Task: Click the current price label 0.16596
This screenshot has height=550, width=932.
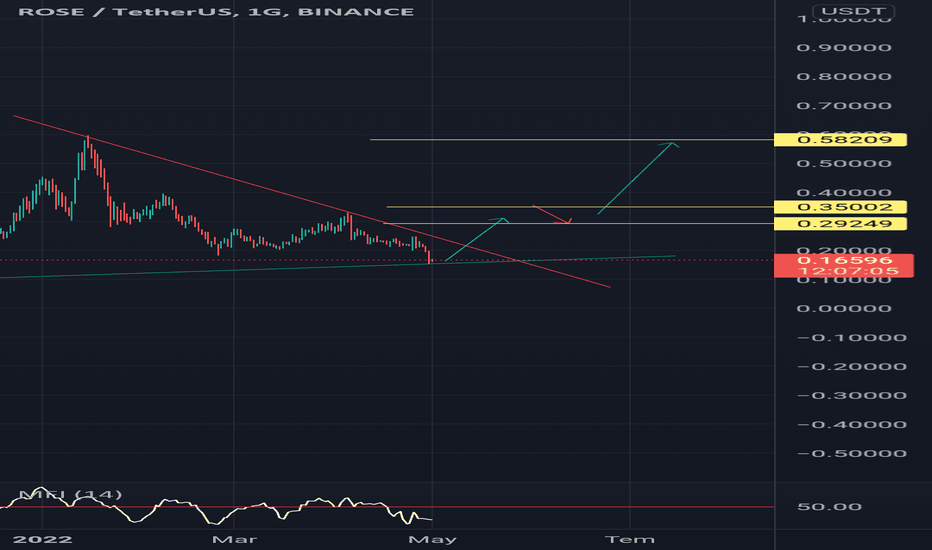Action: point(844,260)
